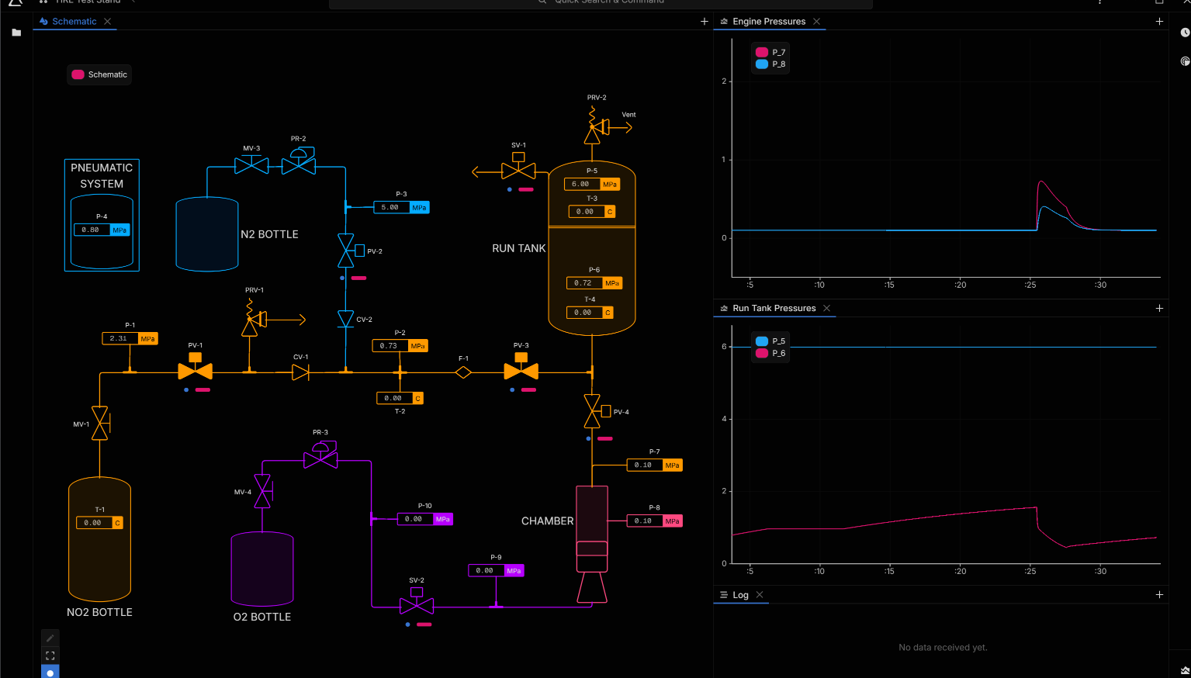Click the P-3 value display 5.00 MPa
This screenshot has width=1191, height=678.
401,207
